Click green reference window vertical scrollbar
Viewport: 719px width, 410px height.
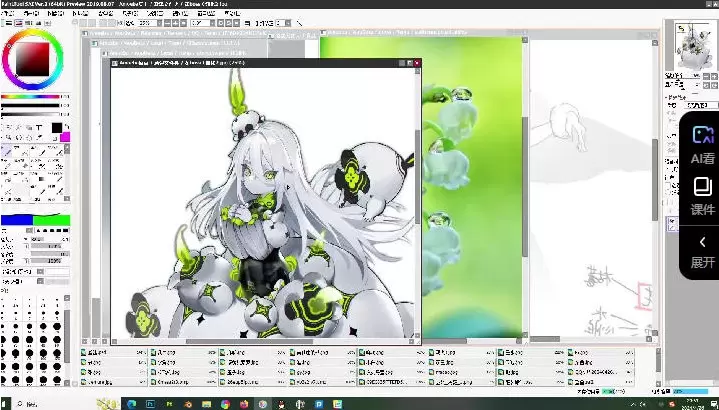click(525, 188)
